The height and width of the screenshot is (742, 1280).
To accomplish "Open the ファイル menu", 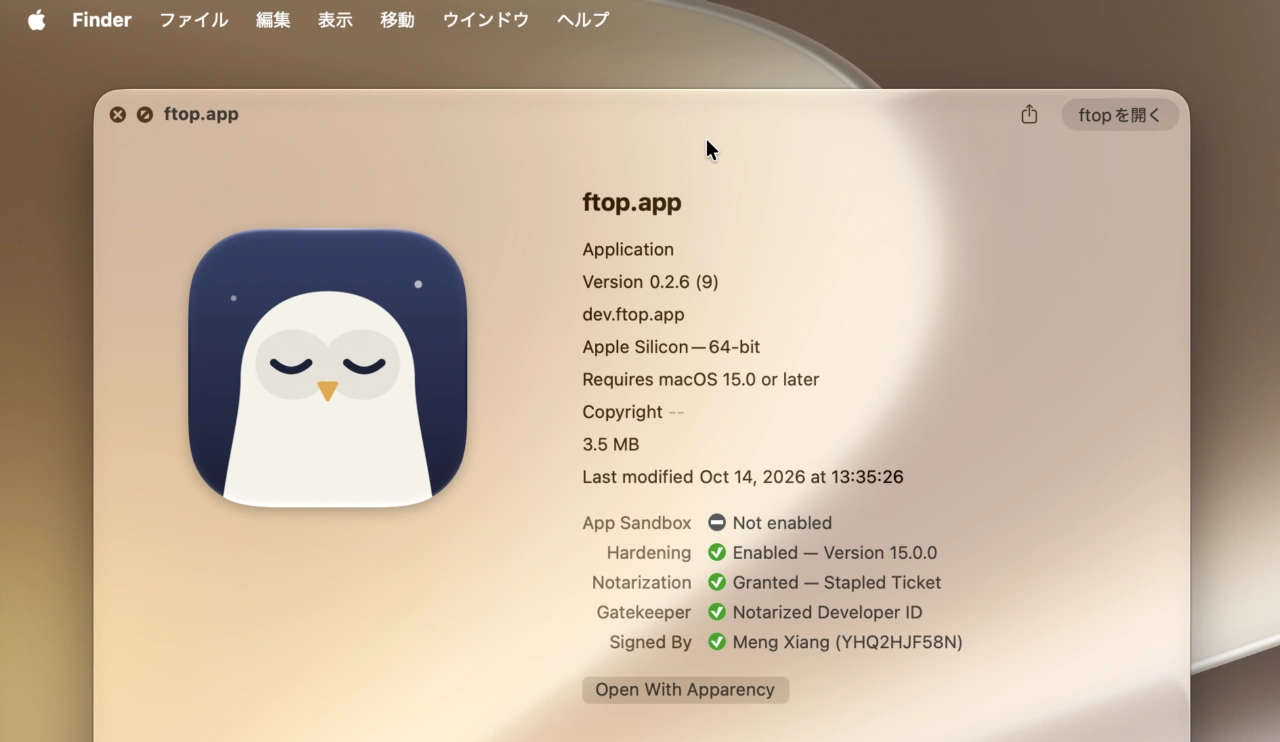I will point(194,20).
